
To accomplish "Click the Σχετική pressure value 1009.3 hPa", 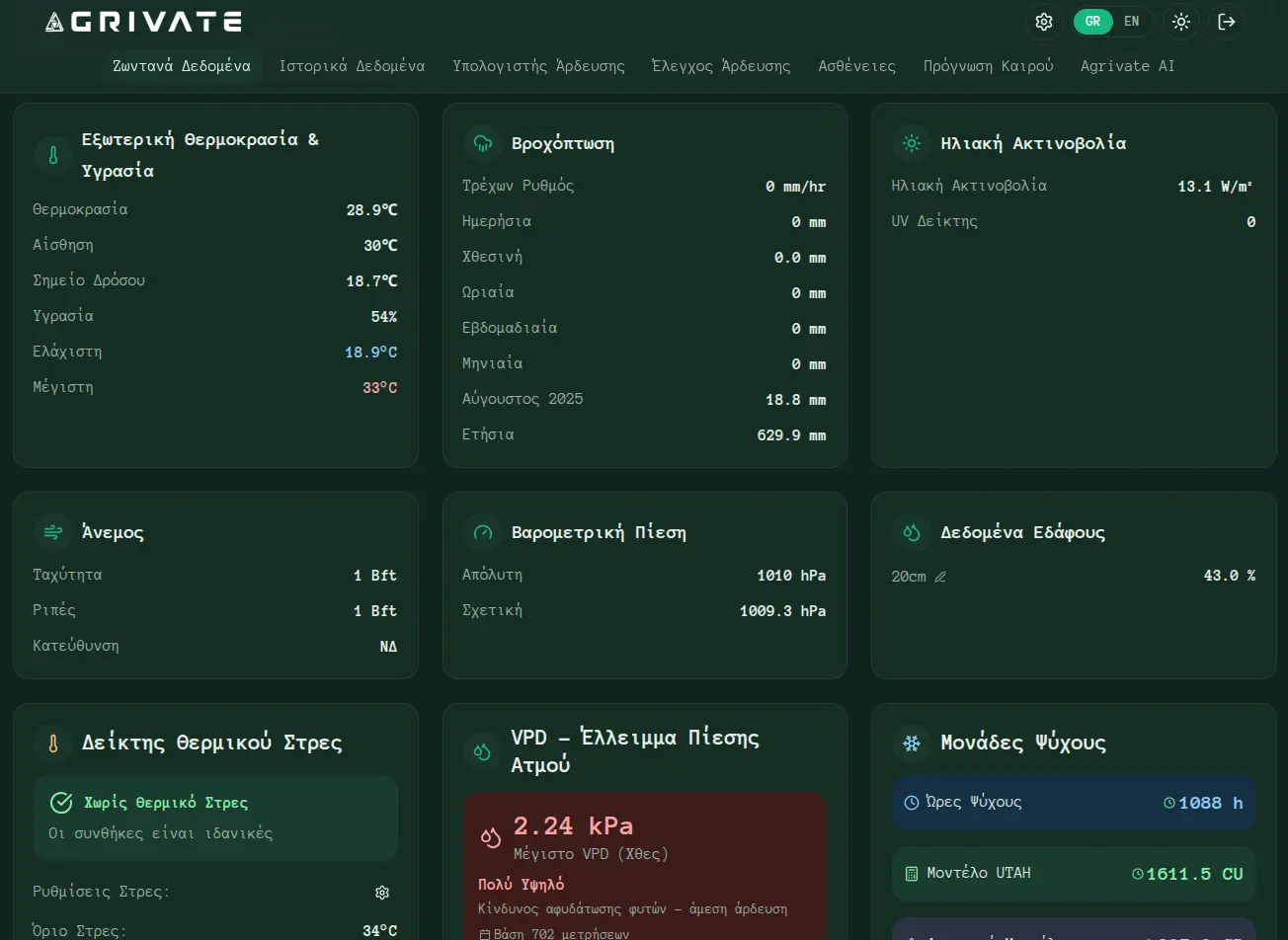I will pos(783,611).
